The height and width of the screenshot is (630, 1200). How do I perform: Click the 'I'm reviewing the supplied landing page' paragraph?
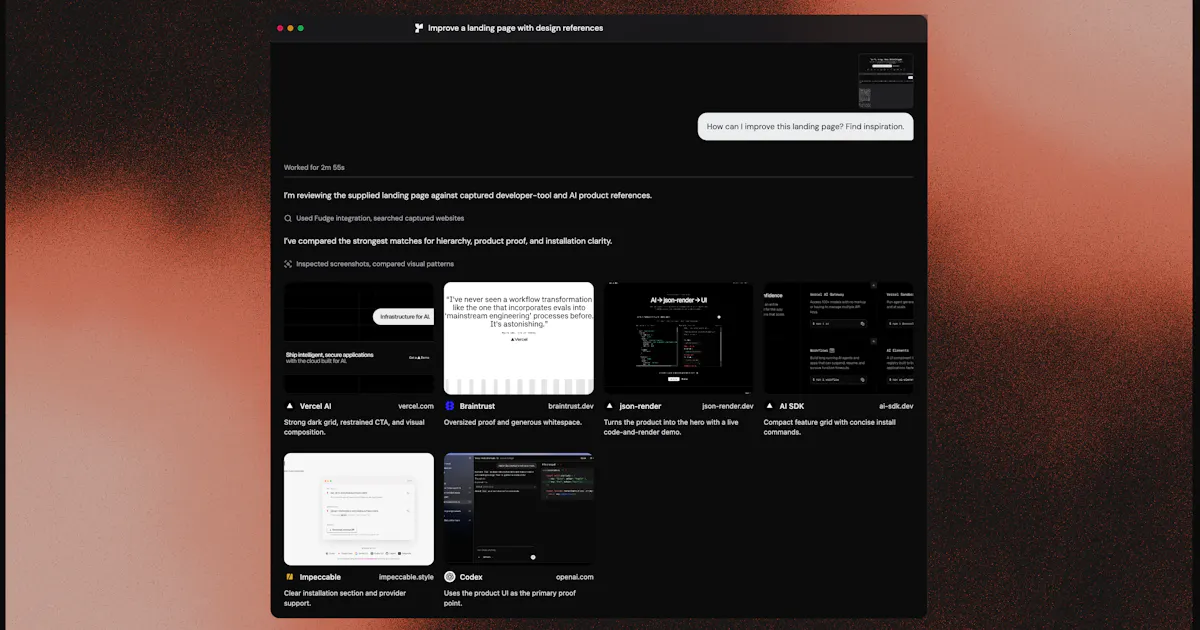[x=468, y=195]
